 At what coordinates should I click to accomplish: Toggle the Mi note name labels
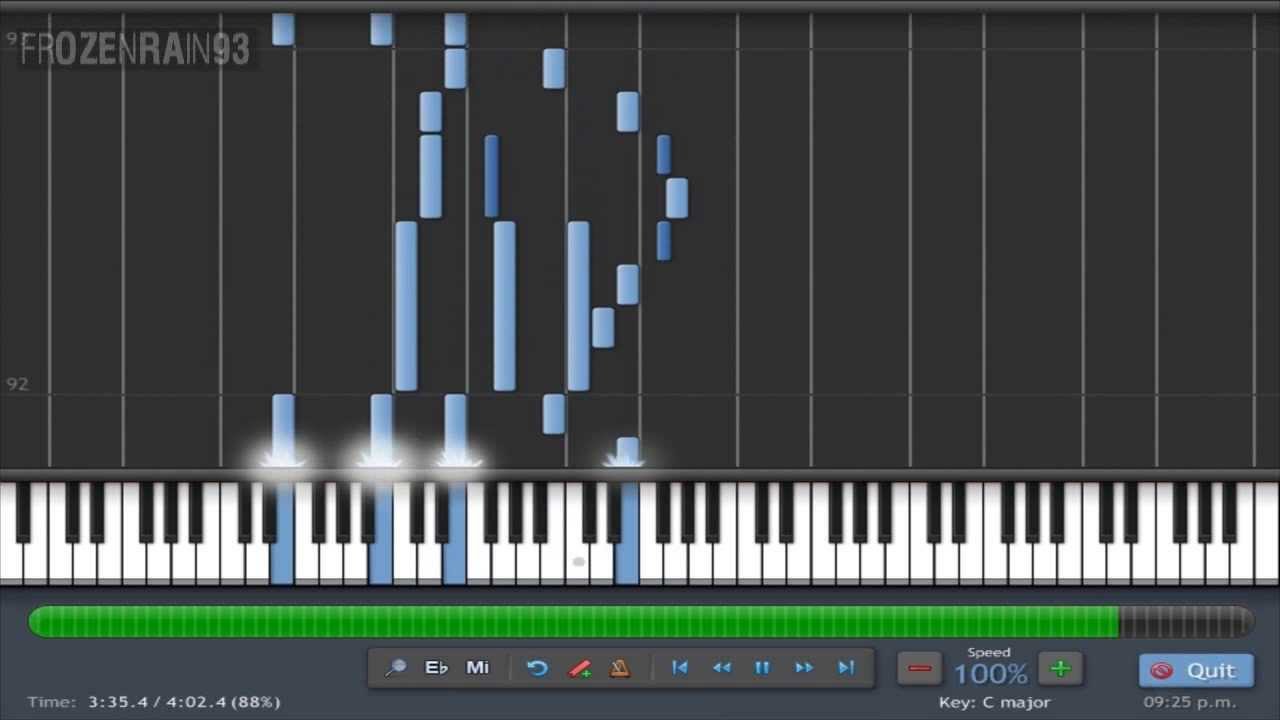coord(478,667)
